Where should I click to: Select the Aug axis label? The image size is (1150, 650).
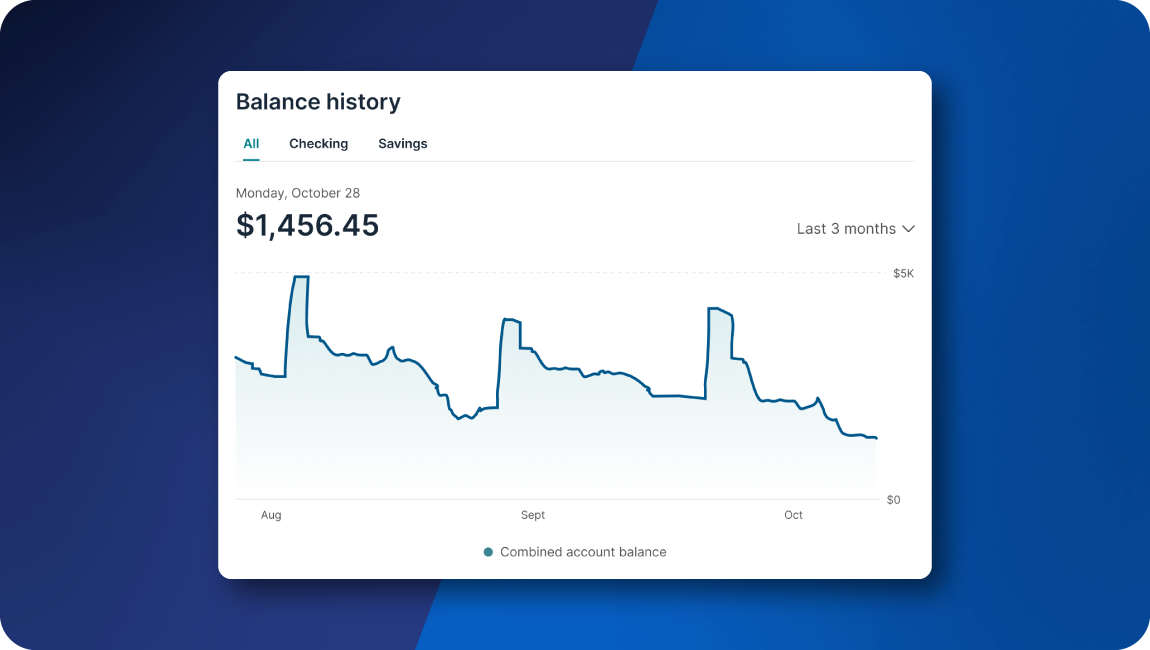pos(270,514)
